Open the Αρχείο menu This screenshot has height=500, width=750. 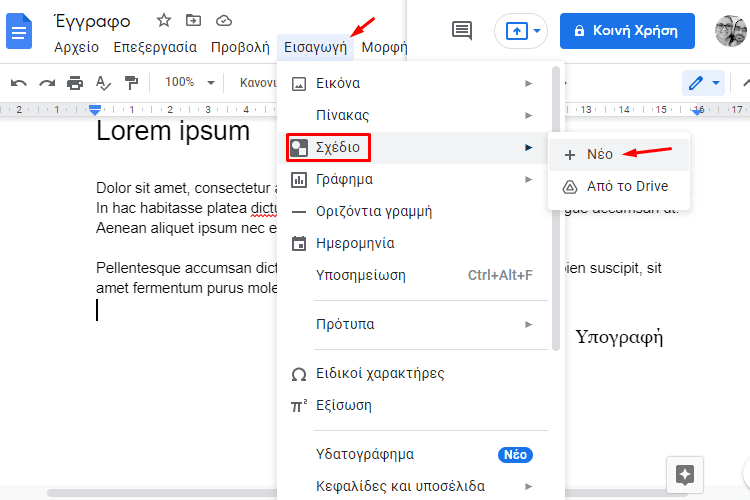point(77,47)
